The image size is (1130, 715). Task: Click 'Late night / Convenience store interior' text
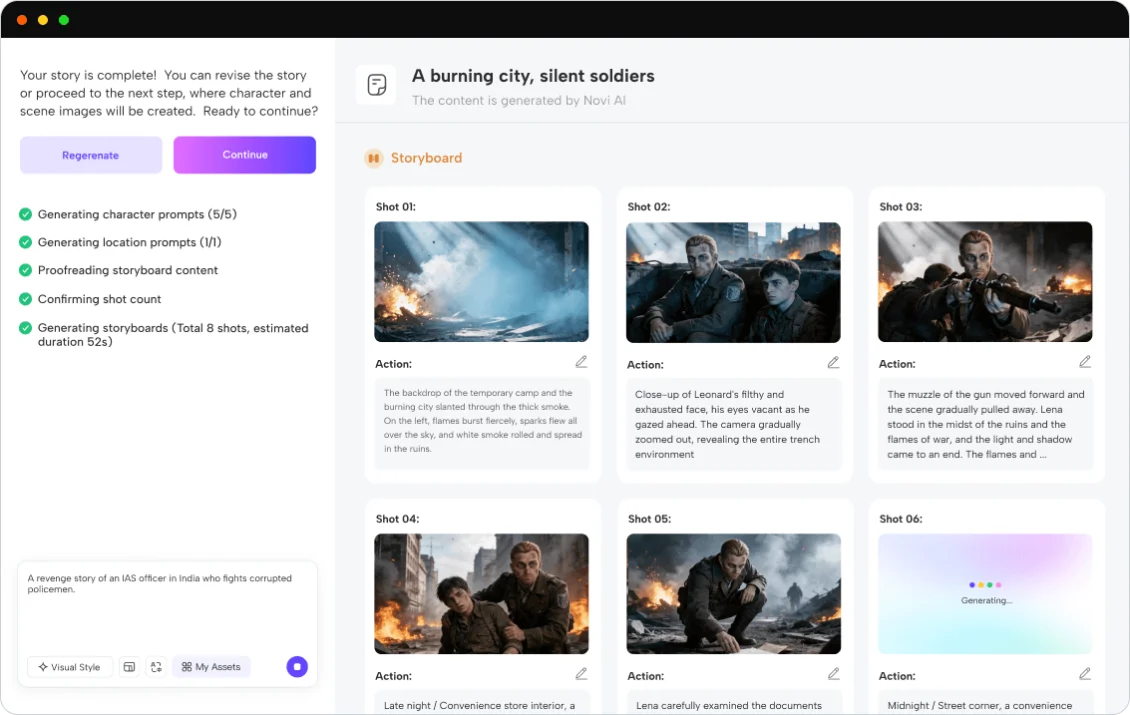[x=479, y=706]
